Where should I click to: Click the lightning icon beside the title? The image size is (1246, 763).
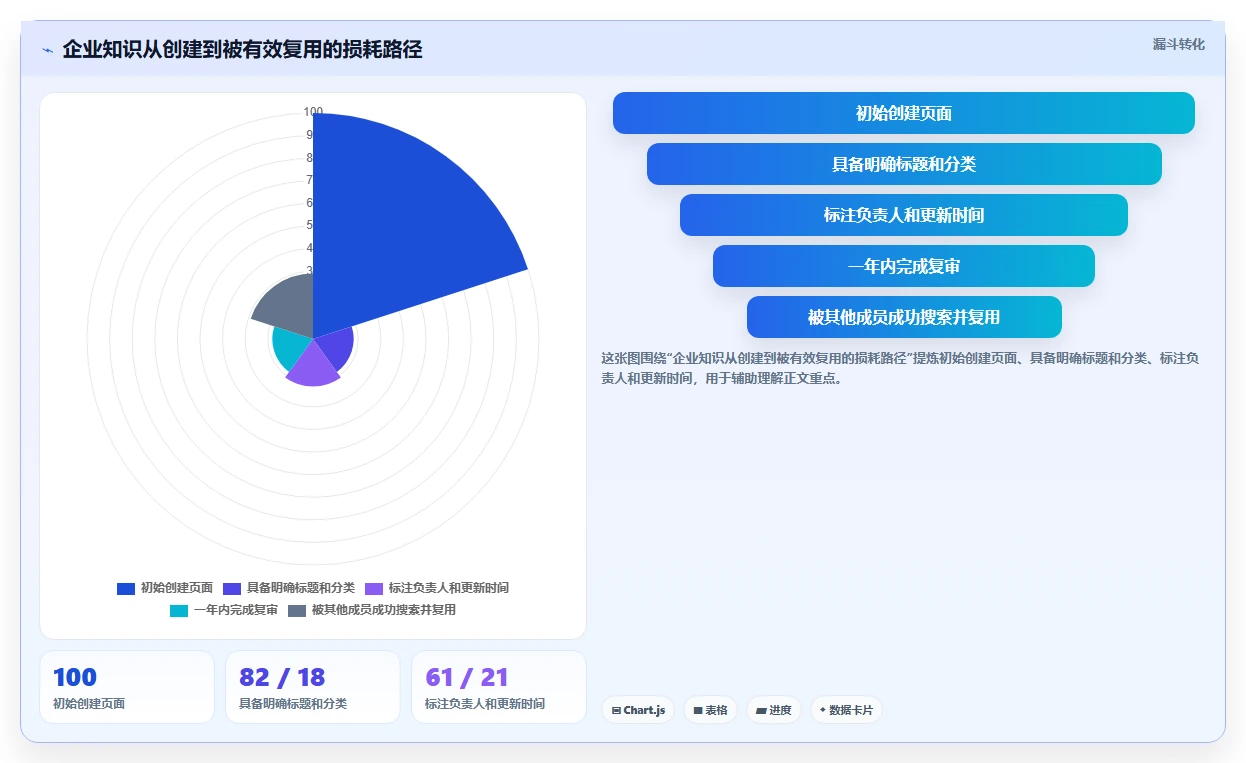tap(47, 50)
